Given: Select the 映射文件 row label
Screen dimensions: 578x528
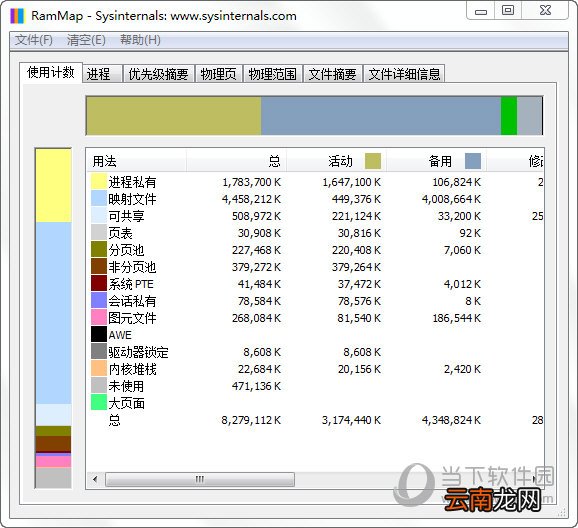Looking at the screenshot, I should [132, 199].
